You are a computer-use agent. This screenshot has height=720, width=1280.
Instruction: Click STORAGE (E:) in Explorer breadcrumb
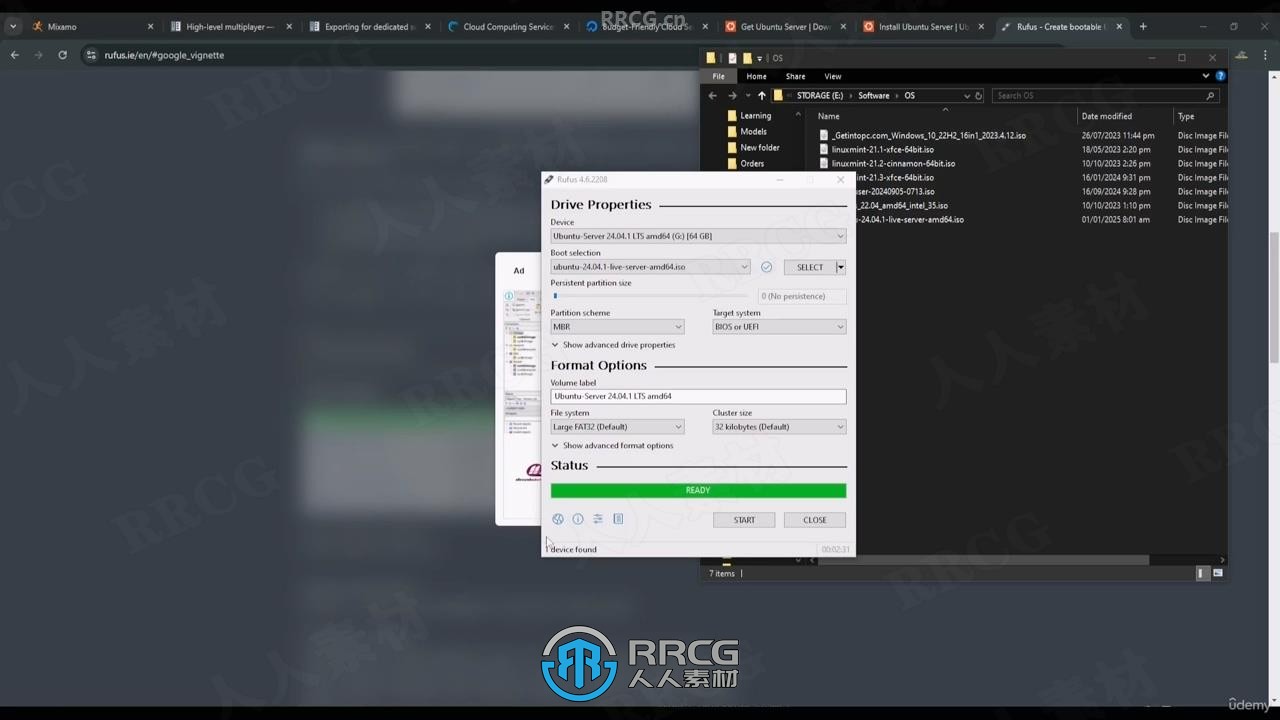[820, 96]
